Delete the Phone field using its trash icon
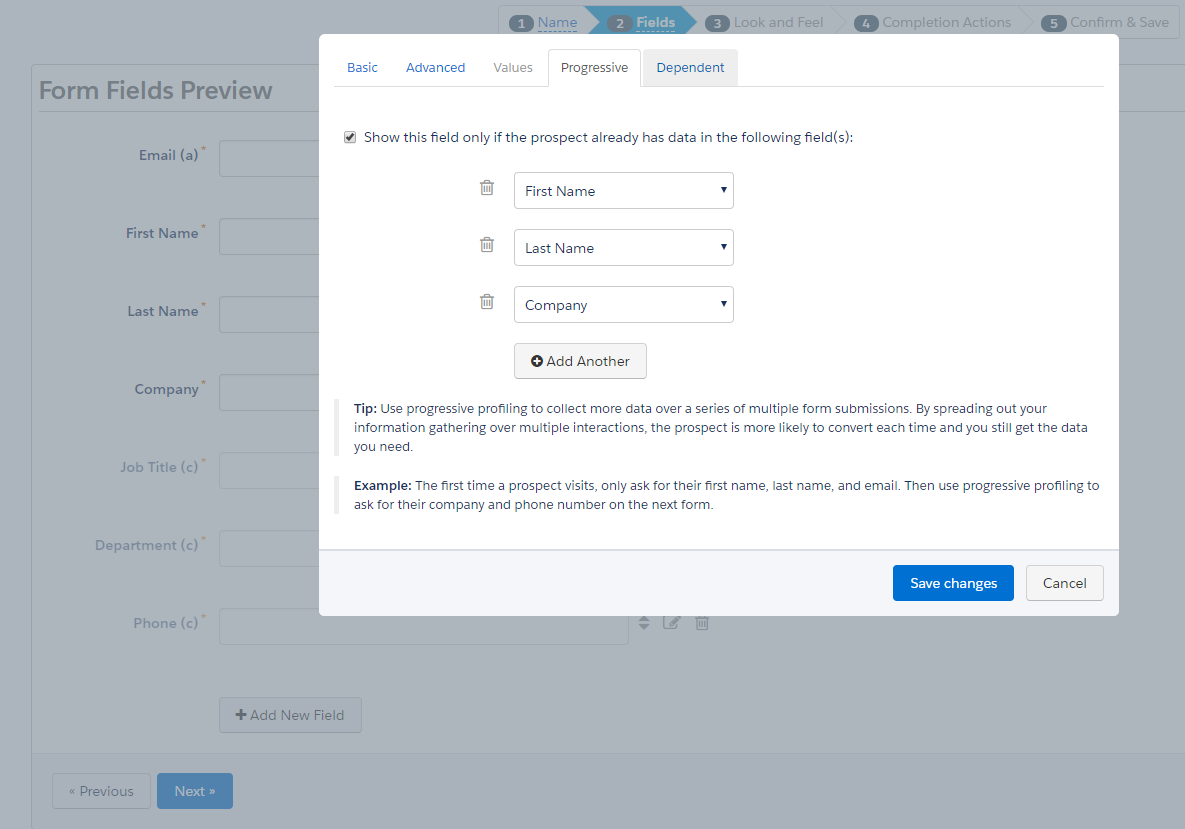This screenshot has height=829, width=1185. (x=701, y=622)
